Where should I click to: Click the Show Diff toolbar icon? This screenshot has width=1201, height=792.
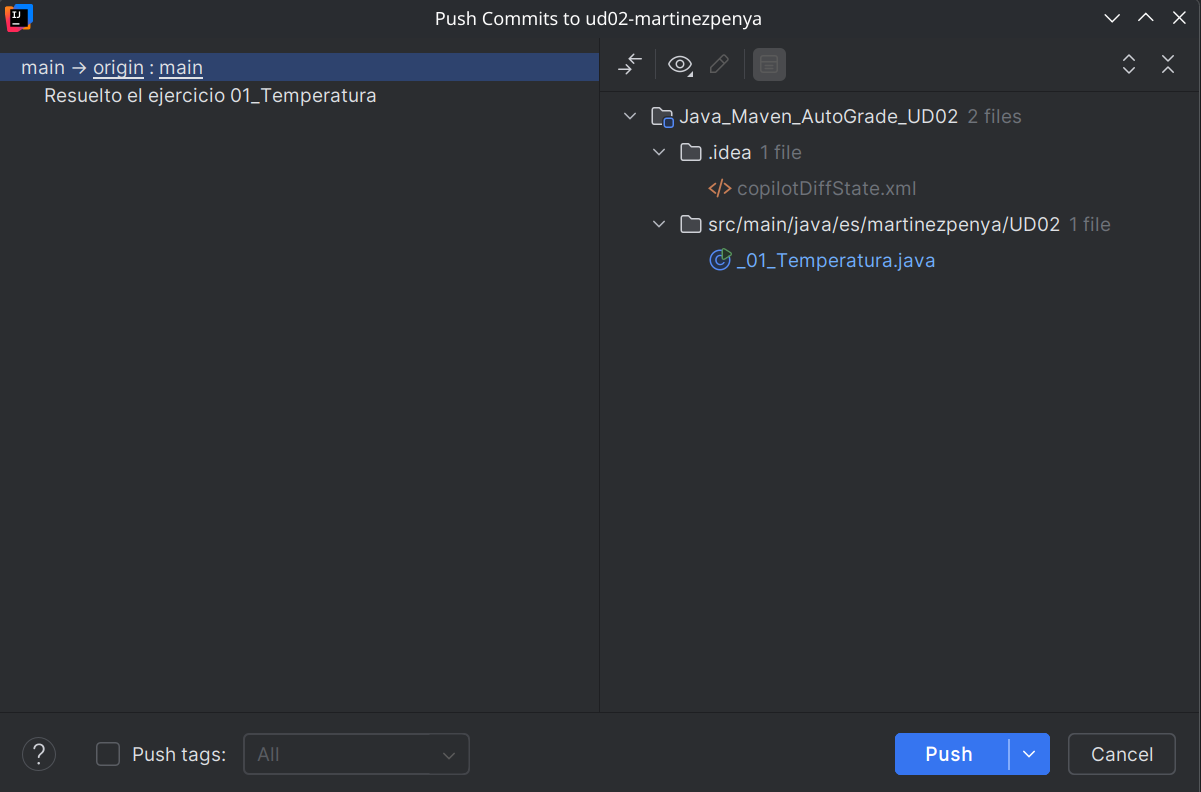629,64
